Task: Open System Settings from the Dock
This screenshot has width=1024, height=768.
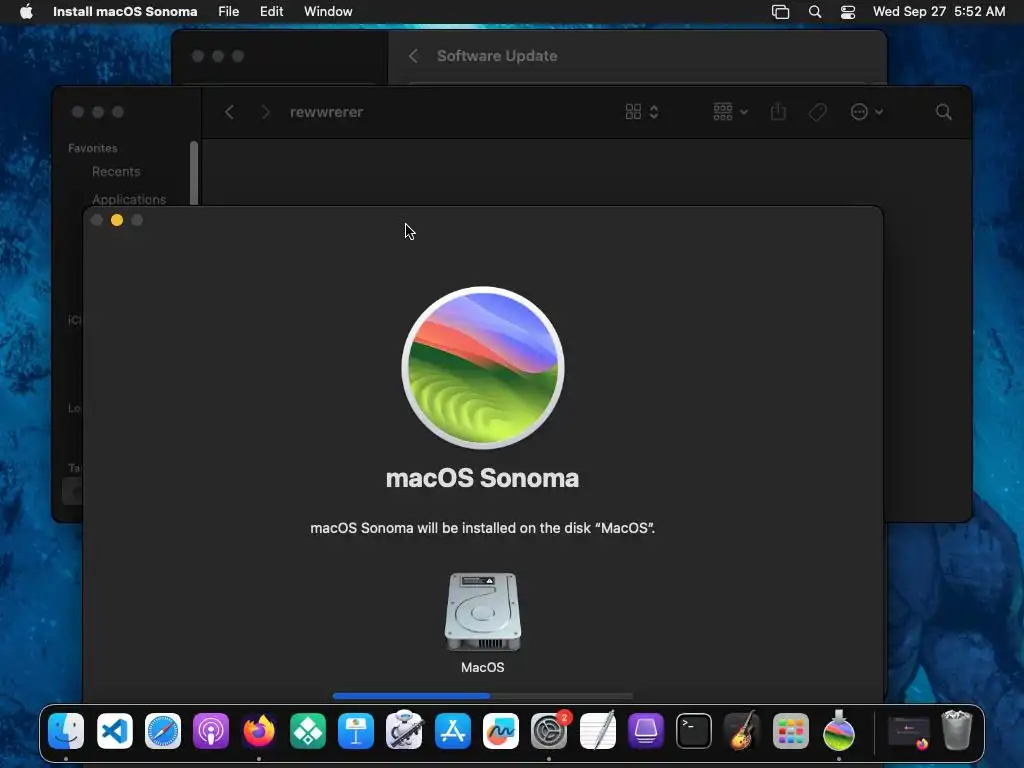Action: pos(549,731)
